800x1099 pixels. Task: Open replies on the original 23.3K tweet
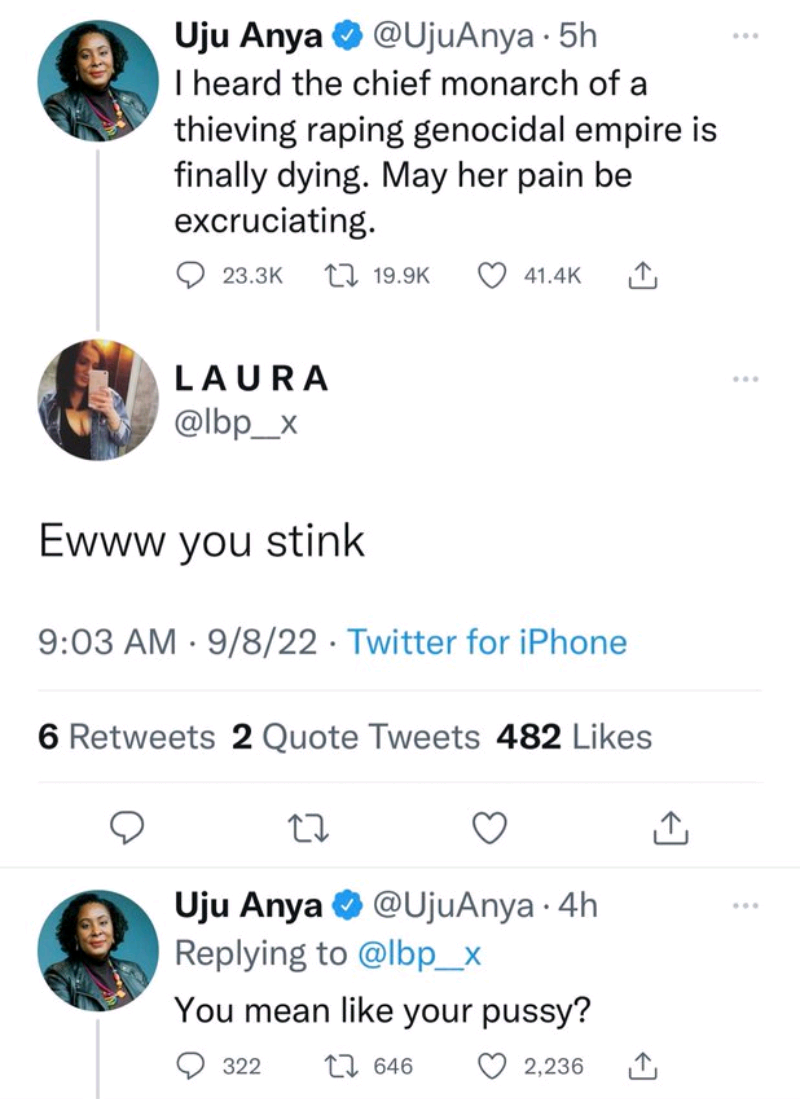(x=189, y=275)
